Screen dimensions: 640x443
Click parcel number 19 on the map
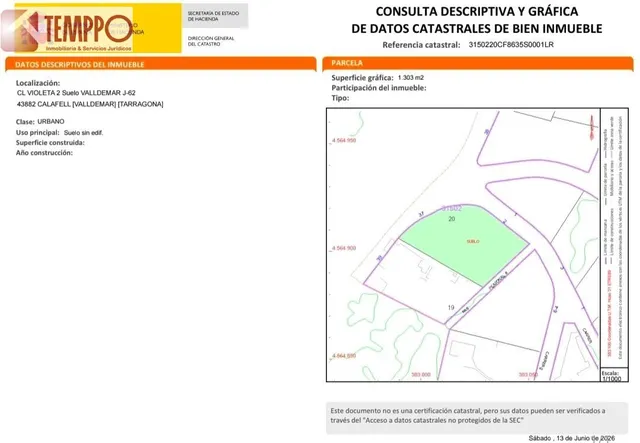(451, 308)
